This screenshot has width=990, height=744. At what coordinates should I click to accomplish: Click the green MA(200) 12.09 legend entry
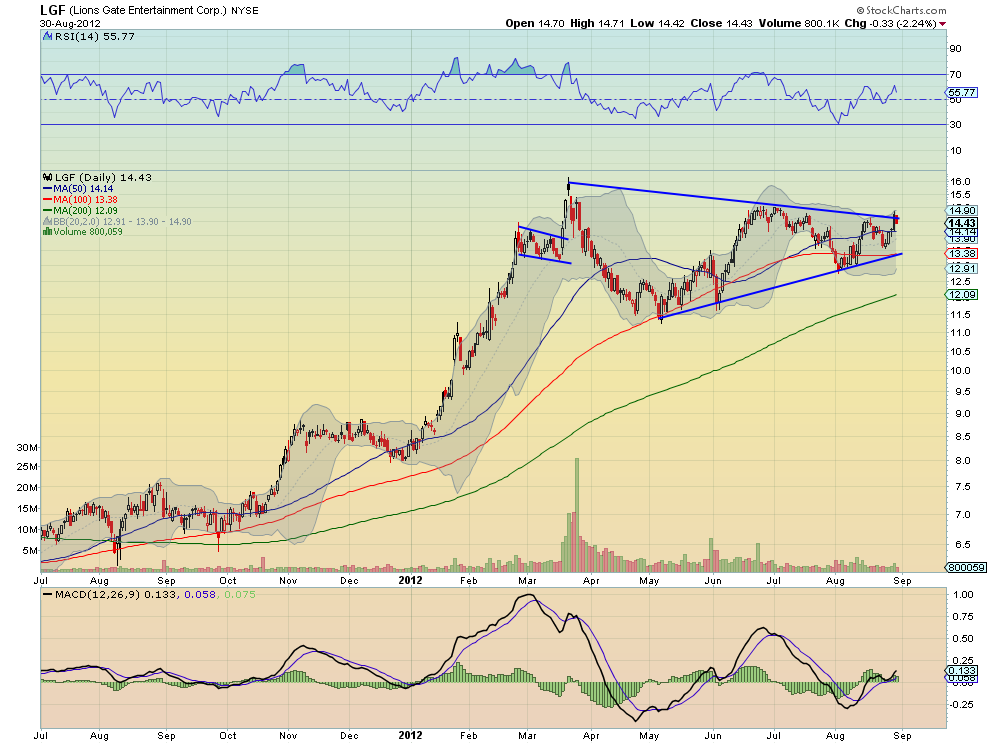coord(84,209)
